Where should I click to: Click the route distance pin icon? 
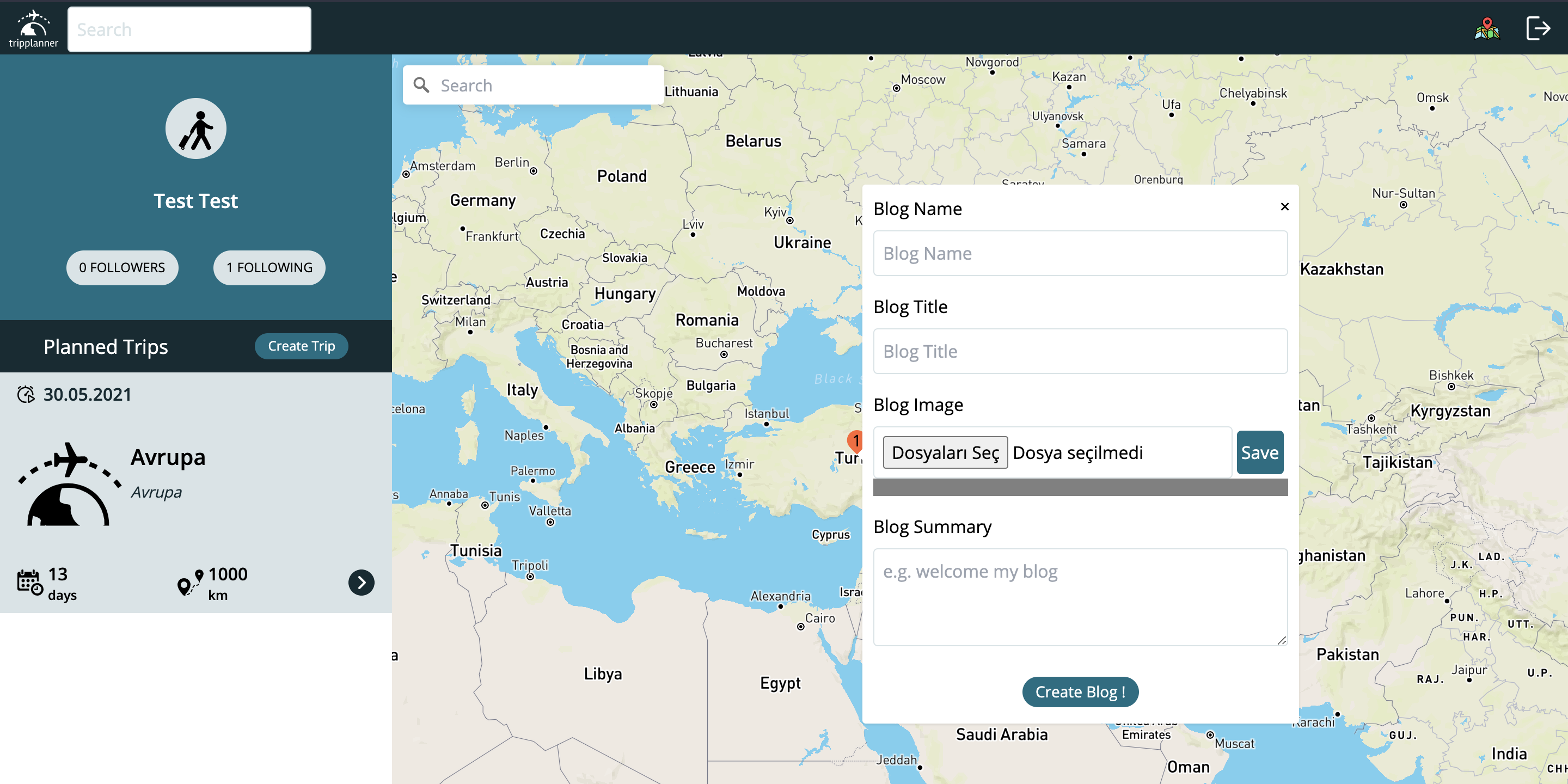pyautogui.click(x=190, y=583)
